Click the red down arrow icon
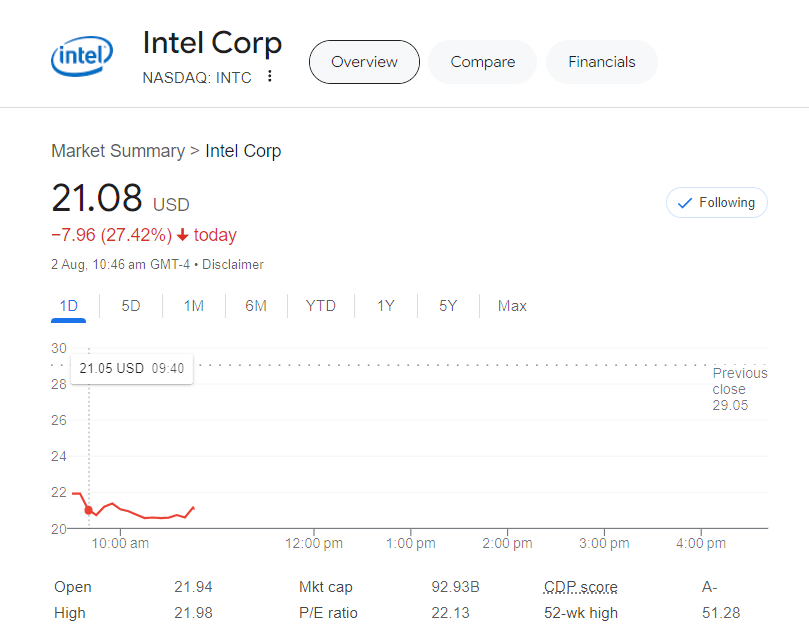Screen dimensions: 809x624 (182, 236)
